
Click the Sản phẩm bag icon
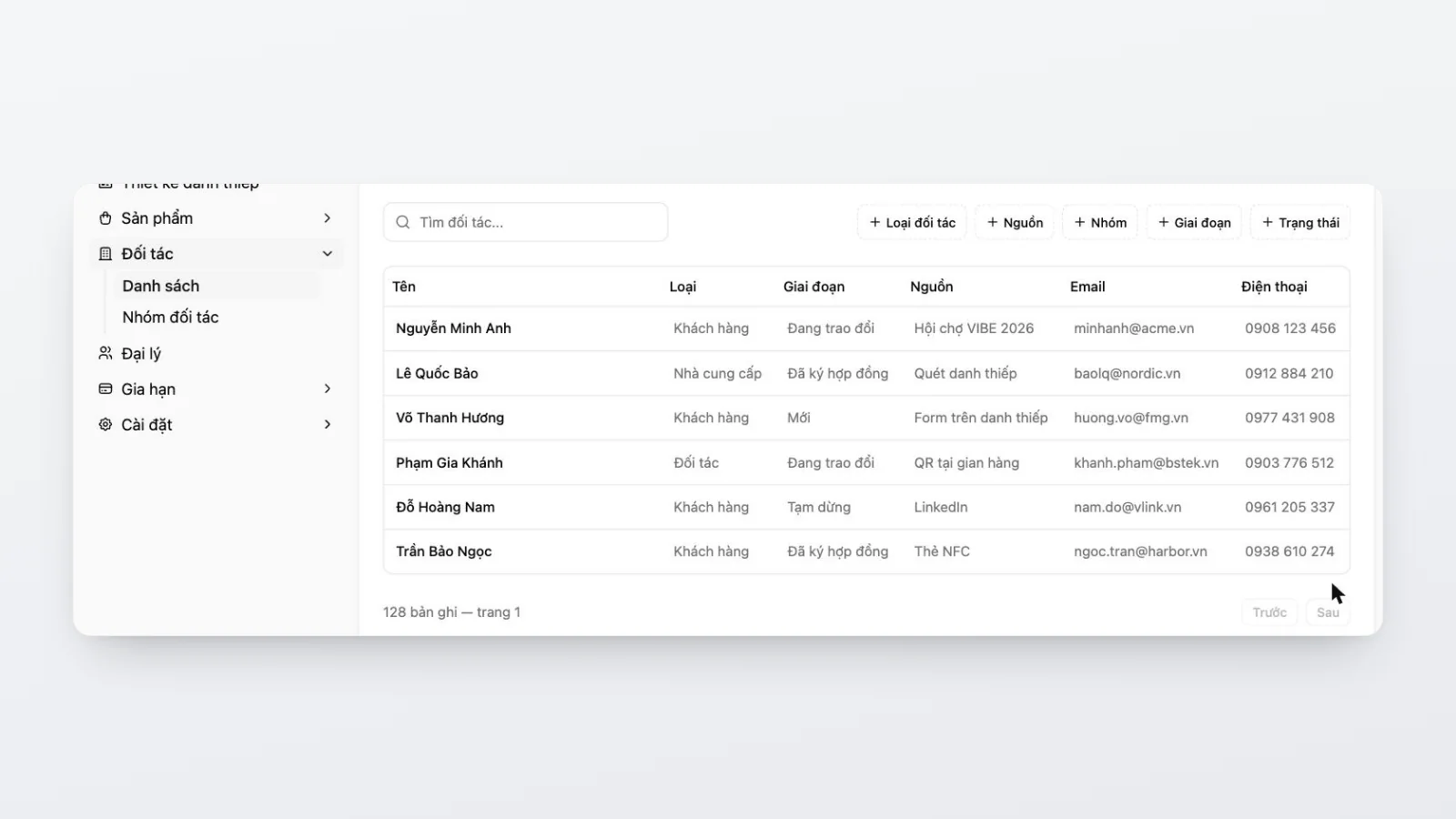tap(106, 218)
